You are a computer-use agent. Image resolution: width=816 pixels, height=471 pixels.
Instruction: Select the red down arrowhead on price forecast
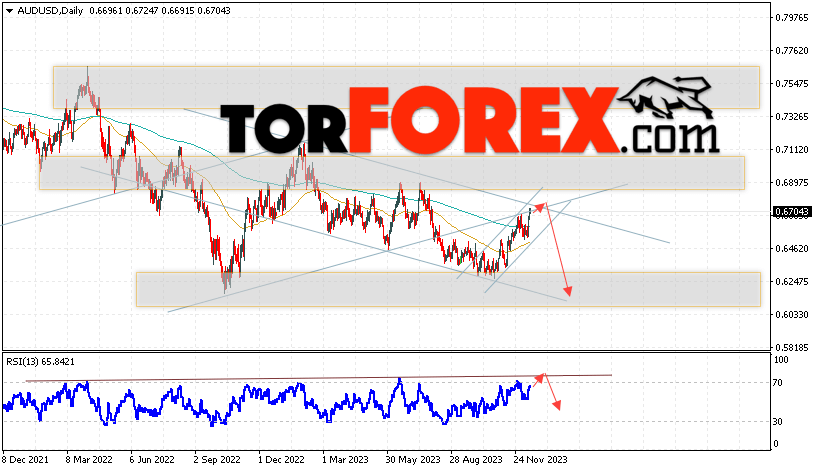568,290
